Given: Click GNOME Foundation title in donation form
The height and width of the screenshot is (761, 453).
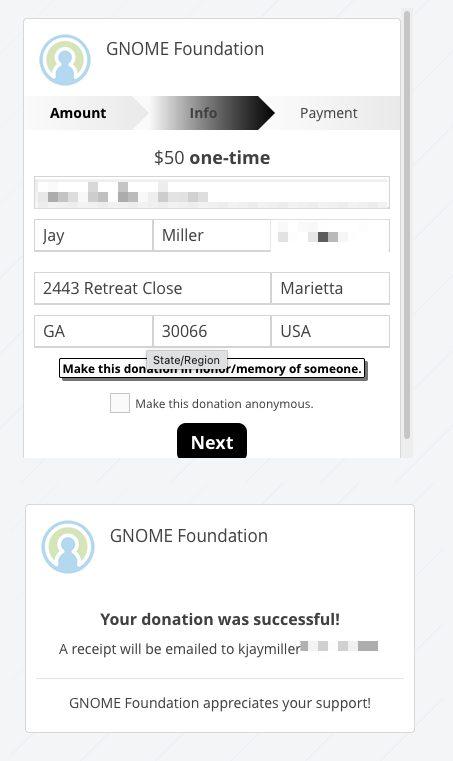Looking at the screenshot, I should (x=185, y=49).
